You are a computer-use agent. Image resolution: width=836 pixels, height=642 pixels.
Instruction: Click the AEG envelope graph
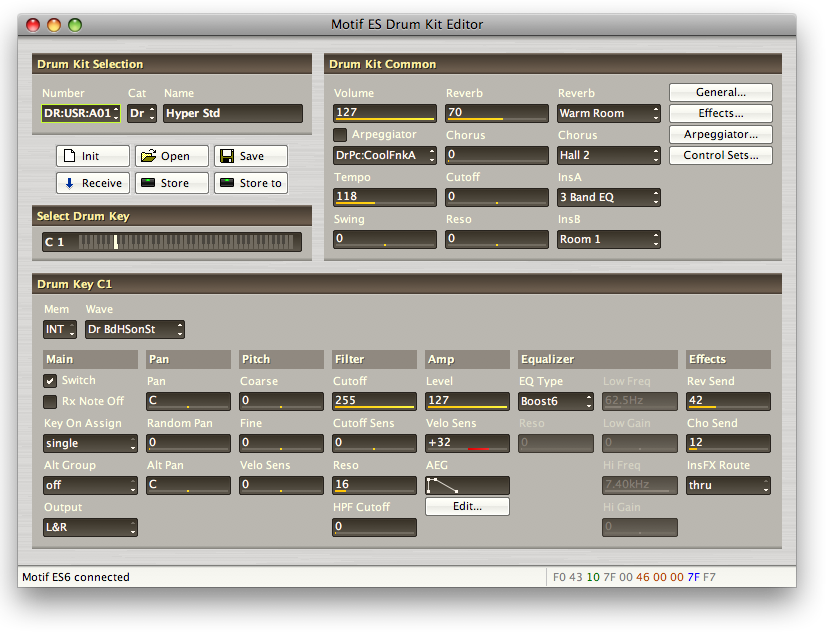467,485
